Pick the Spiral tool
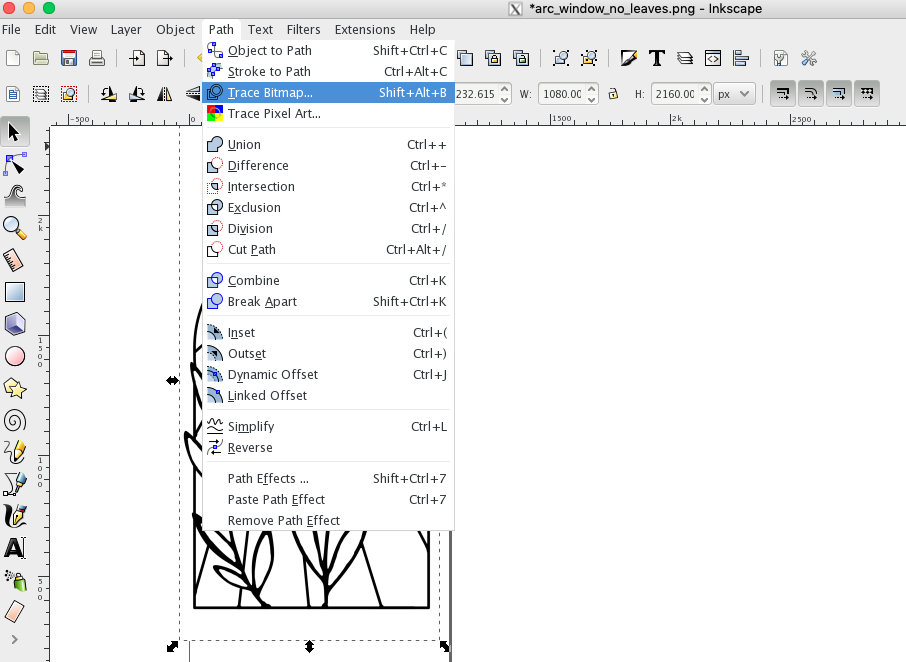The width and height of the screenshot is (906, 662). click(15, 421)
